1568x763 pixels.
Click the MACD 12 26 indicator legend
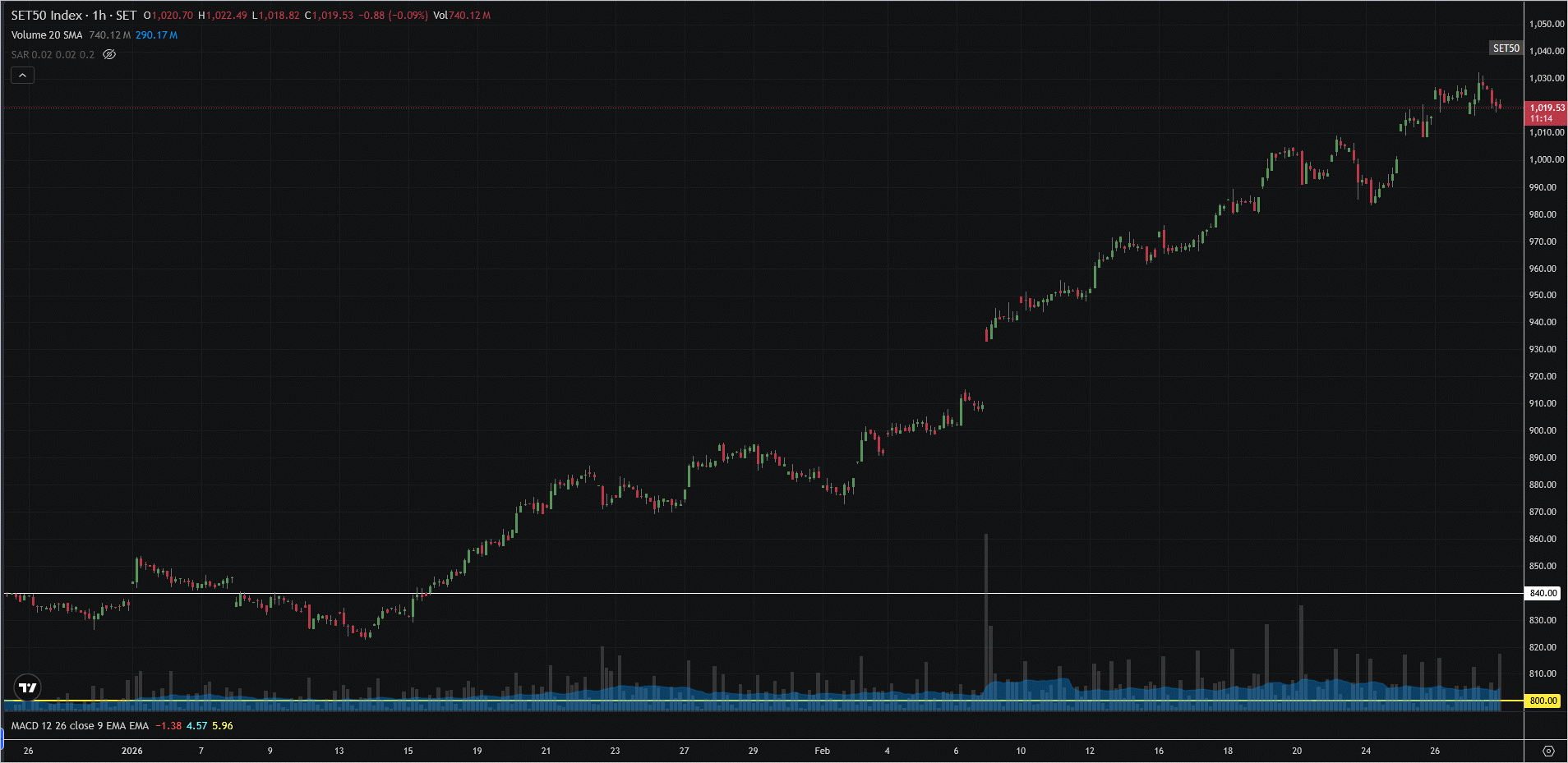coord(80,726)
